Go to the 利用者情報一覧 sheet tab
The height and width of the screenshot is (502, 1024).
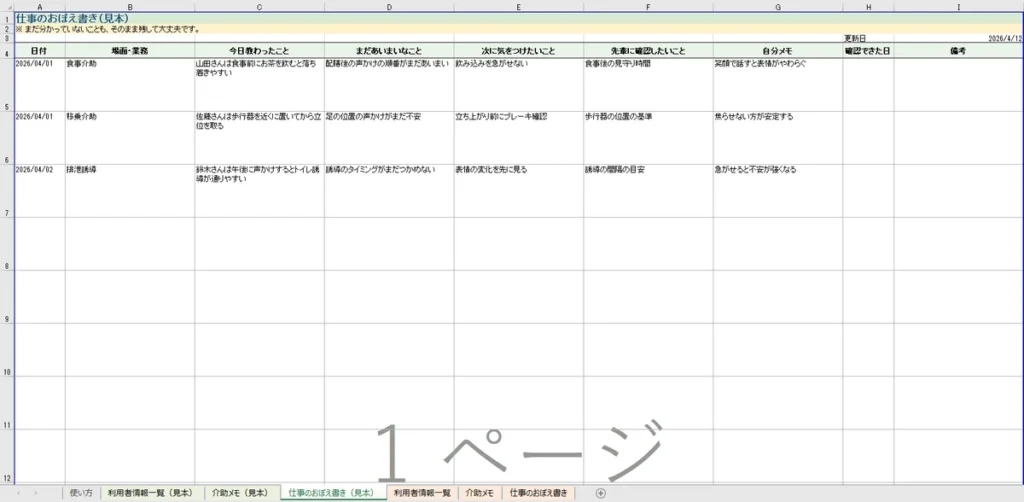pyautogui.click(x=423, y=493)
